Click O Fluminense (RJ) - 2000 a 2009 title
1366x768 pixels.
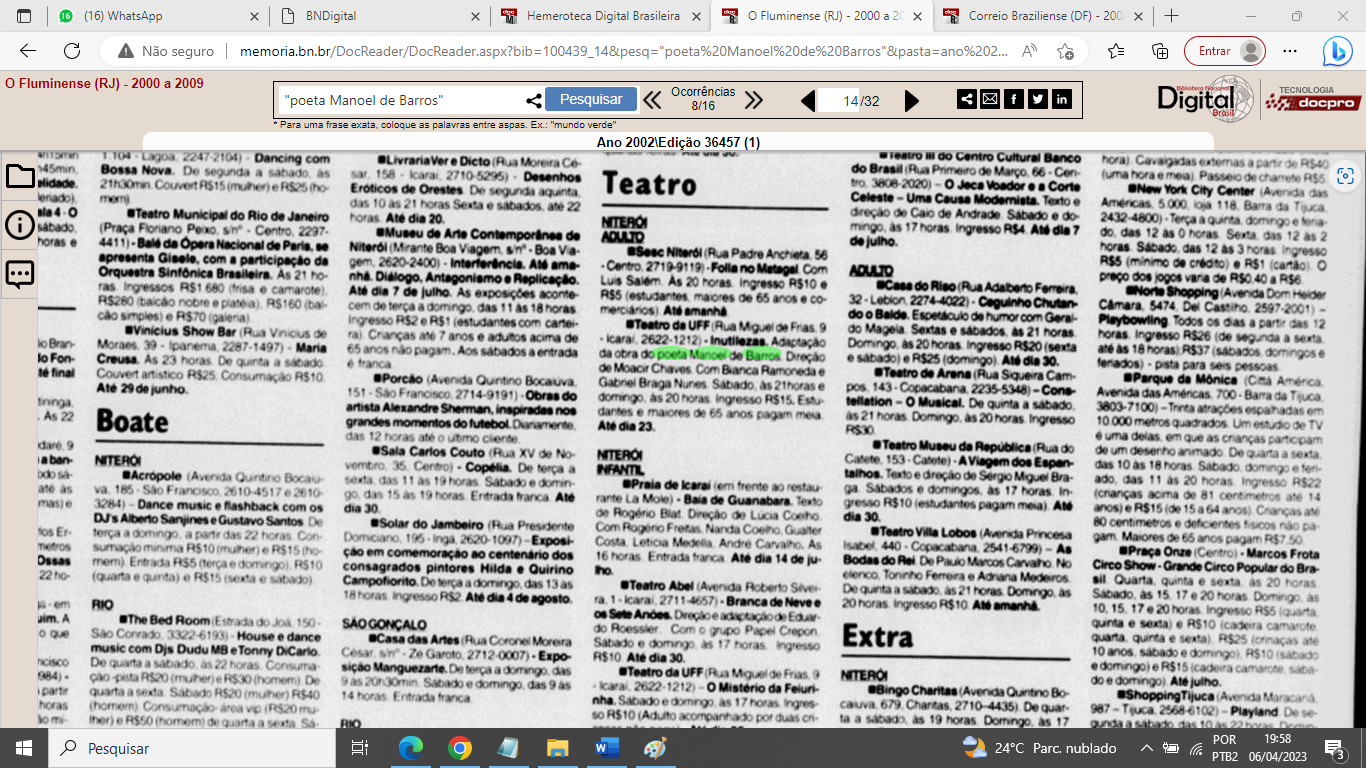point(104,83)
